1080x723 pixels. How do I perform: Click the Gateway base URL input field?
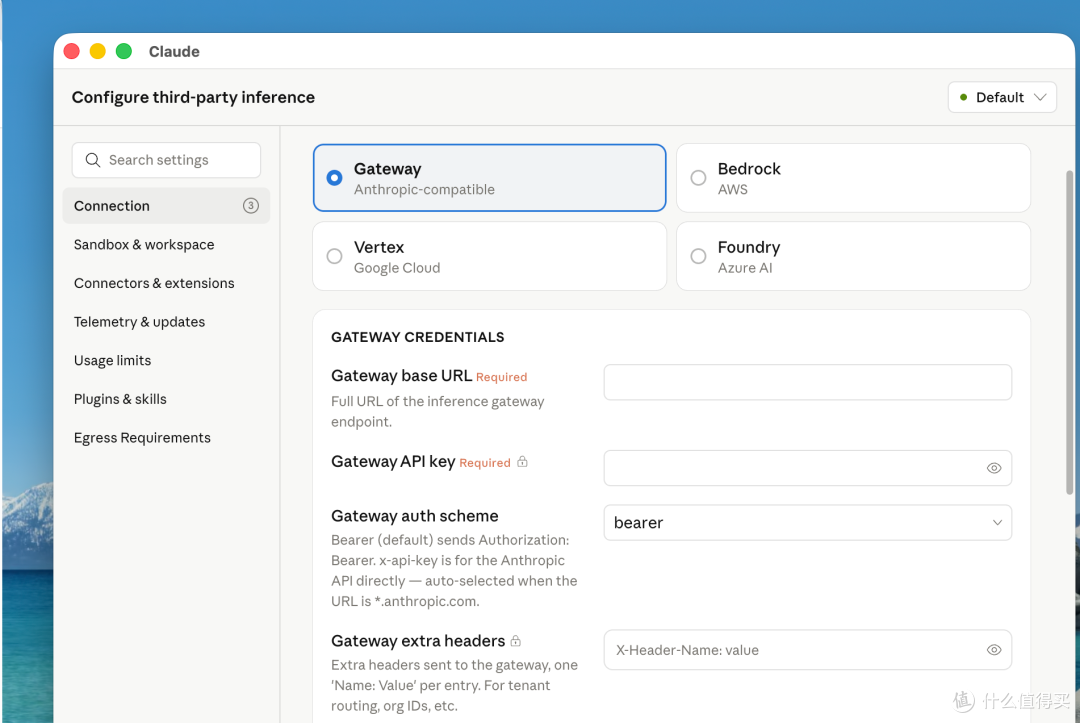pos(807,382)
